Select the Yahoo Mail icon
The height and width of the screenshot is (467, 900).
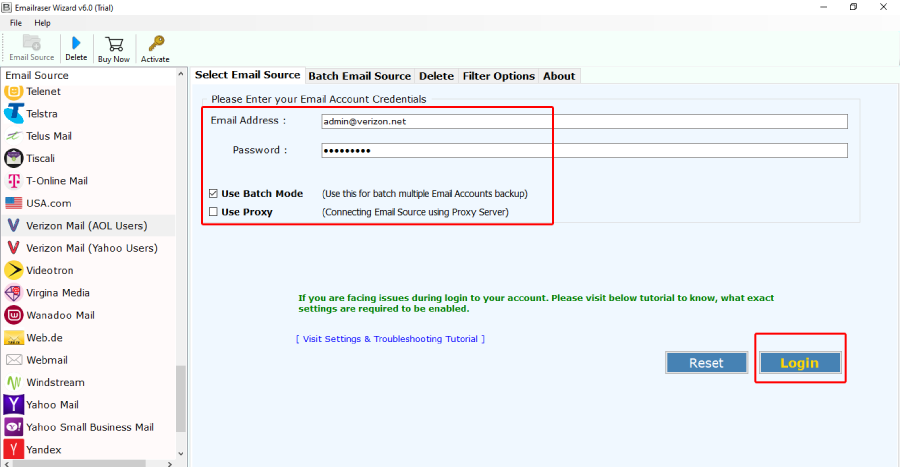tap(14, 404)
